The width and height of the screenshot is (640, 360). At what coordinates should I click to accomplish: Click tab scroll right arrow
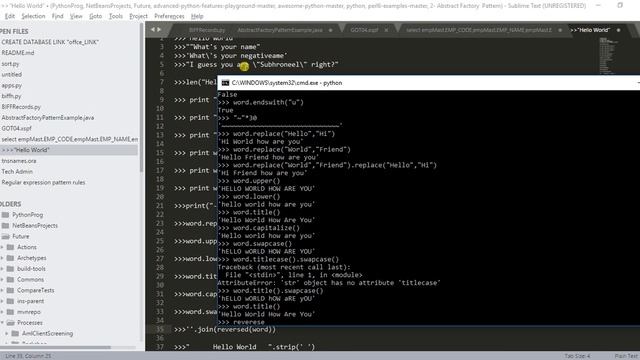tap(159, 30)
